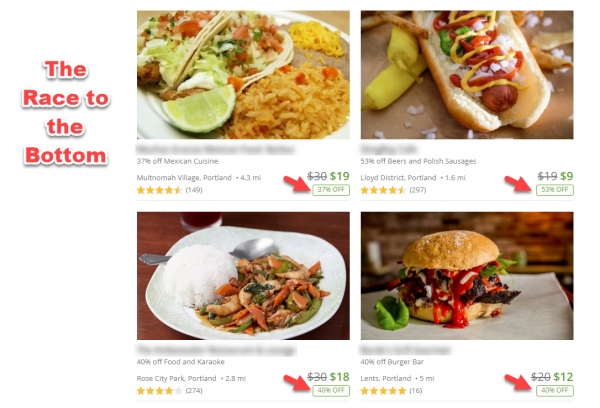600x408 pixels.
Task: Click the Race to the Bottom heading
Action: [66, 113]
